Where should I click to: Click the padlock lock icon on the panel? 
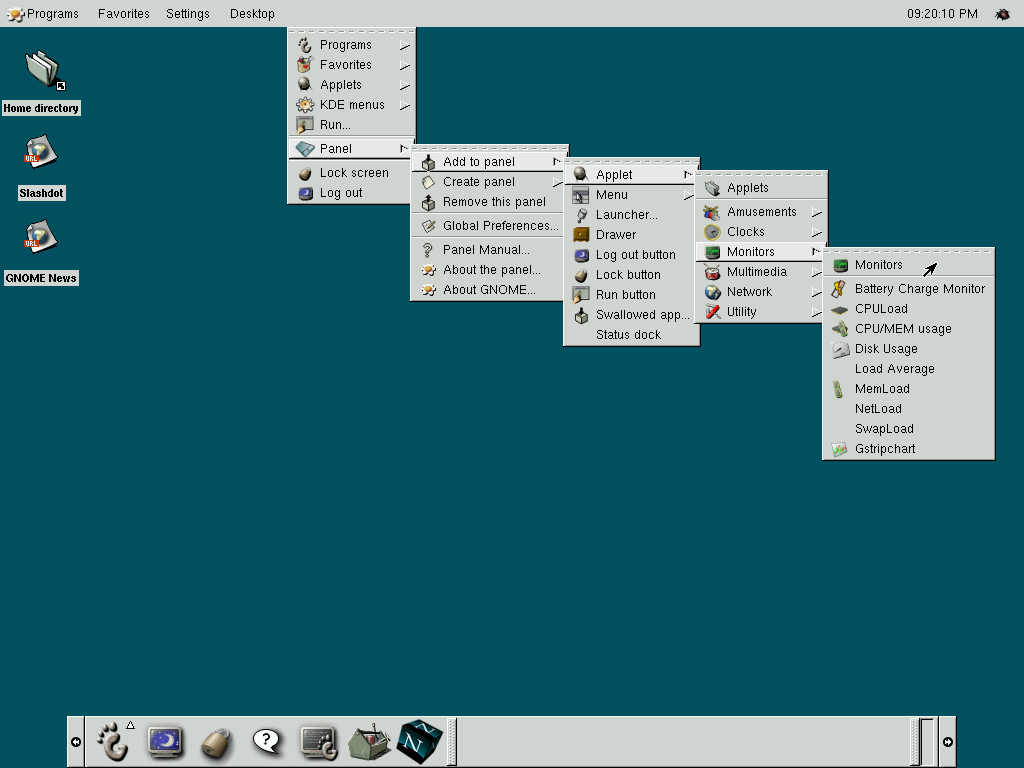(216, 741)
